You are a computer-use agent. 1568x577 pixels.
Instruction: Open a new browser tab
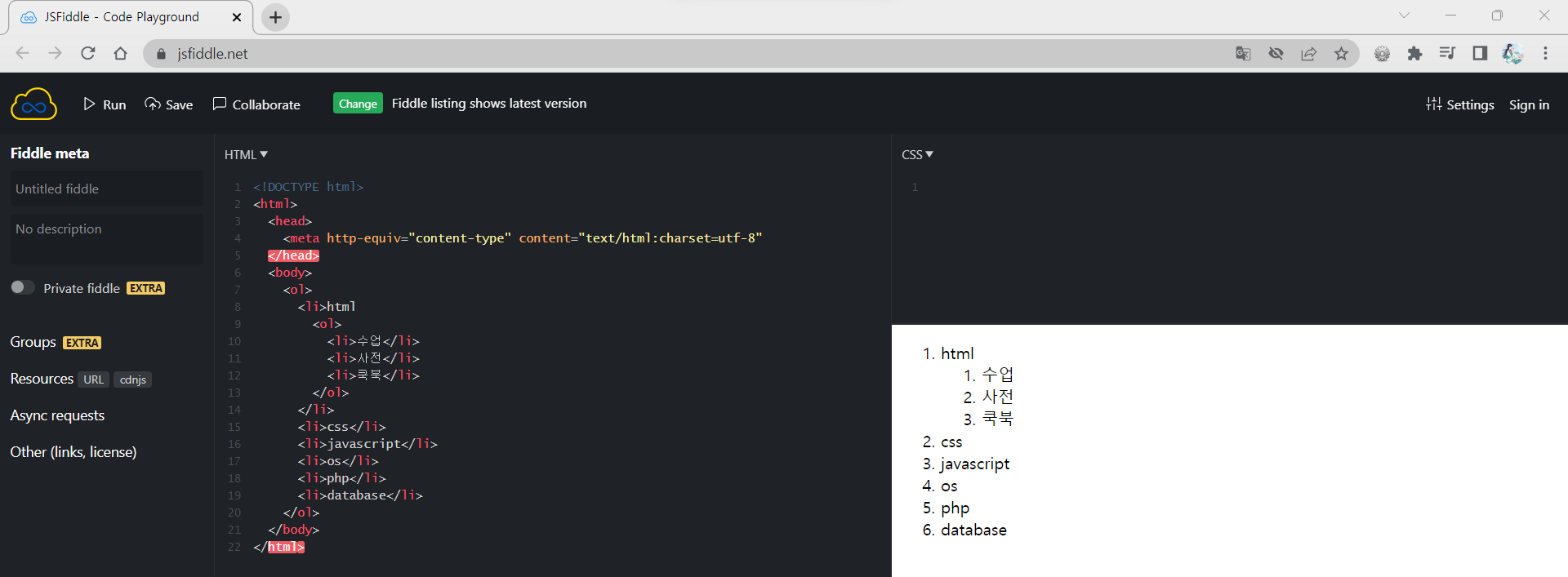[x=275, y=17]
